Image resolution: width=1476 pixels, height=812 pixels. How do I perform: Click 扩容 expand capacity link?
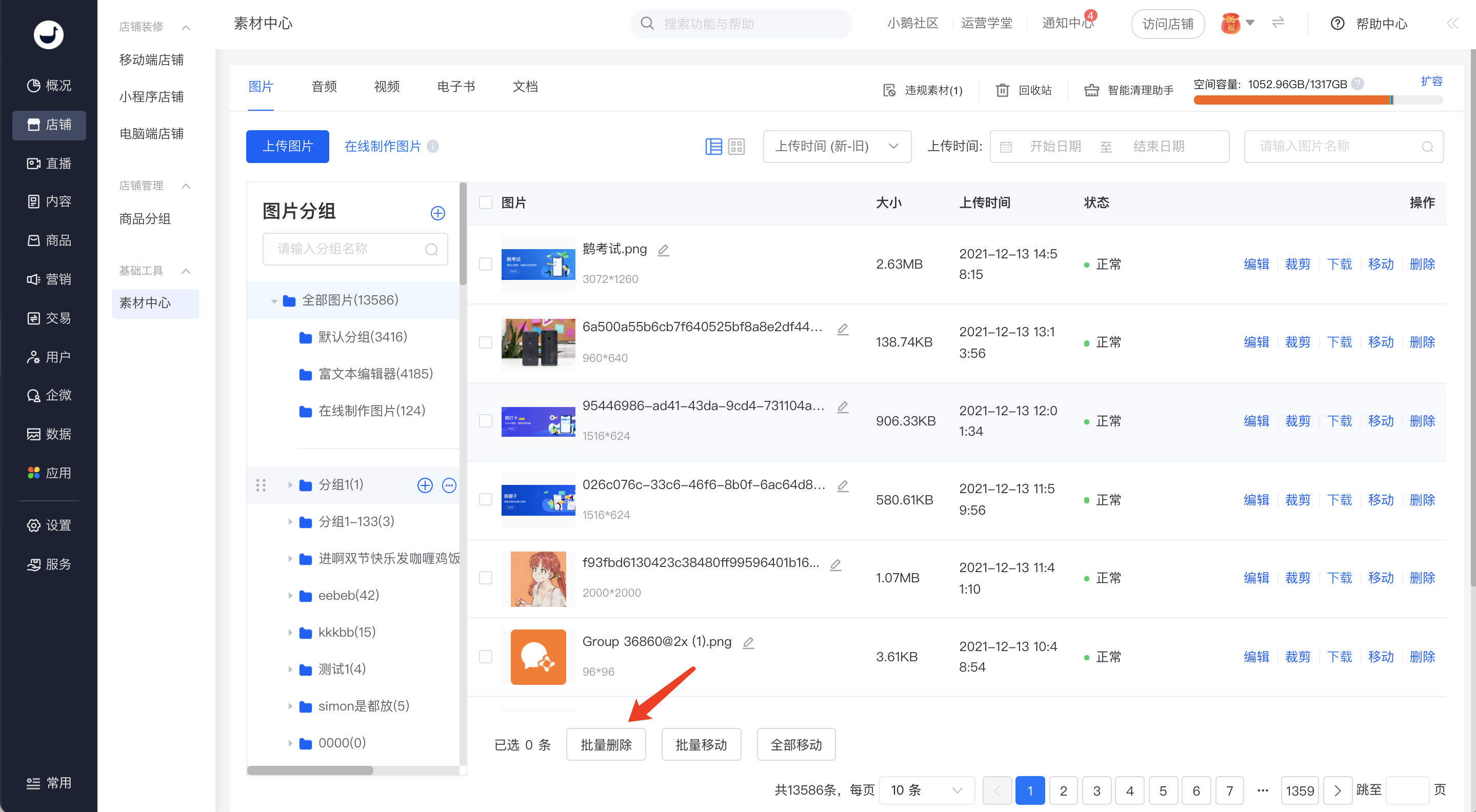pyautogui.click(x=1431, y=82)
